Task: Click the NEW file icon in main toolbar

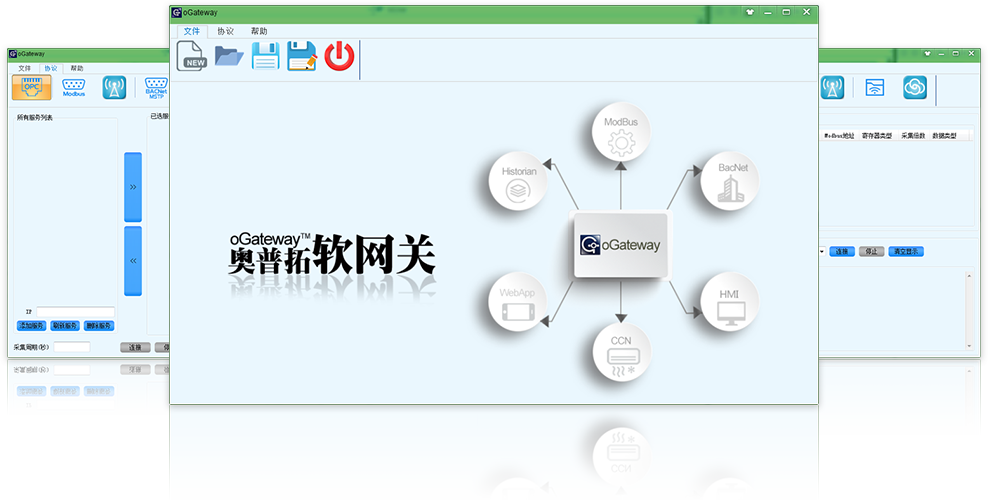Action: (x=192, y=55)
